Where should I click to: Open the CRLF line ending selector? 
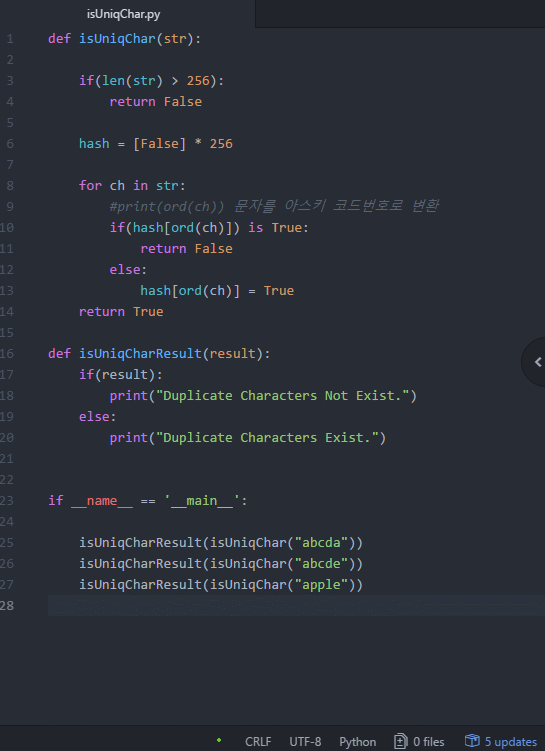click(258, 741)
